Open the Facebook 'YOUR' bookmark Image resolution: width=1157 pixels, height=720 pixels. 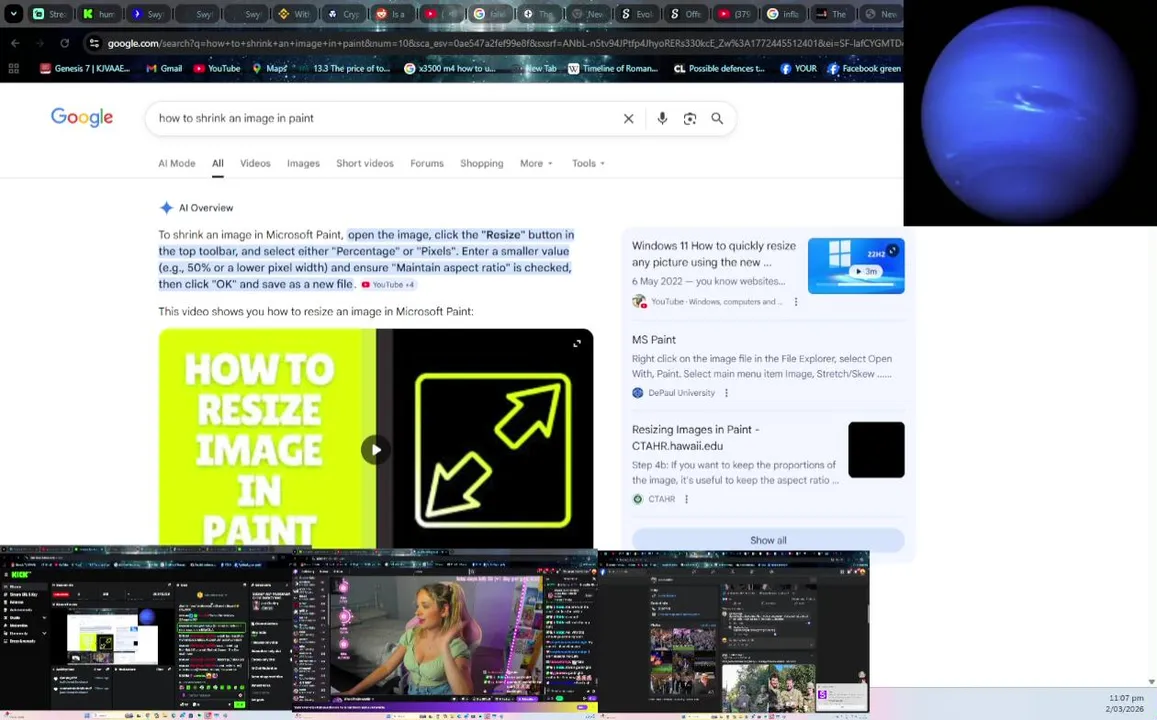pyautogui.click(x=798, y=69)
